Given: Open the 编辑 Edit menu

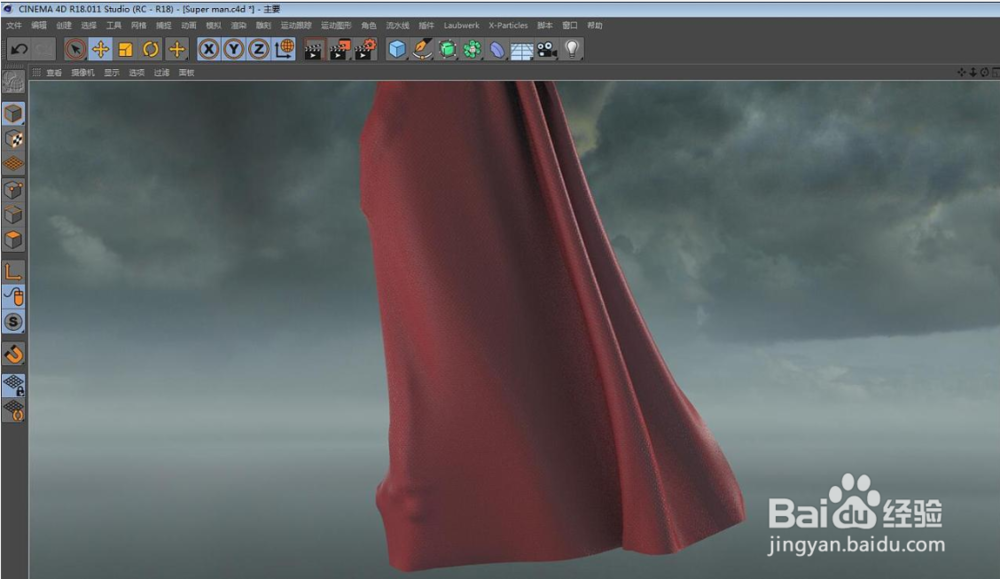Looking at the screenshot, I should point(40,26).
